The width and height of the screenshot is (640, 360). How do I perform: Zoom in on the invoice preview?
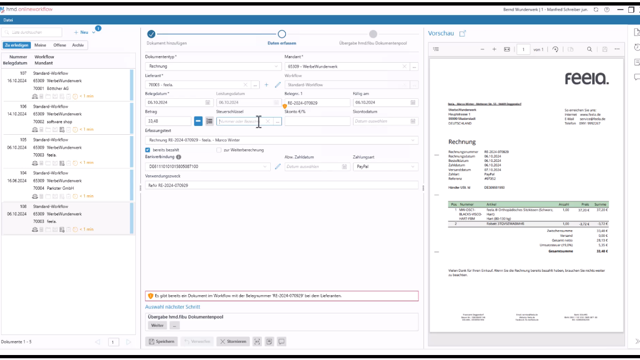click(494, 49)
